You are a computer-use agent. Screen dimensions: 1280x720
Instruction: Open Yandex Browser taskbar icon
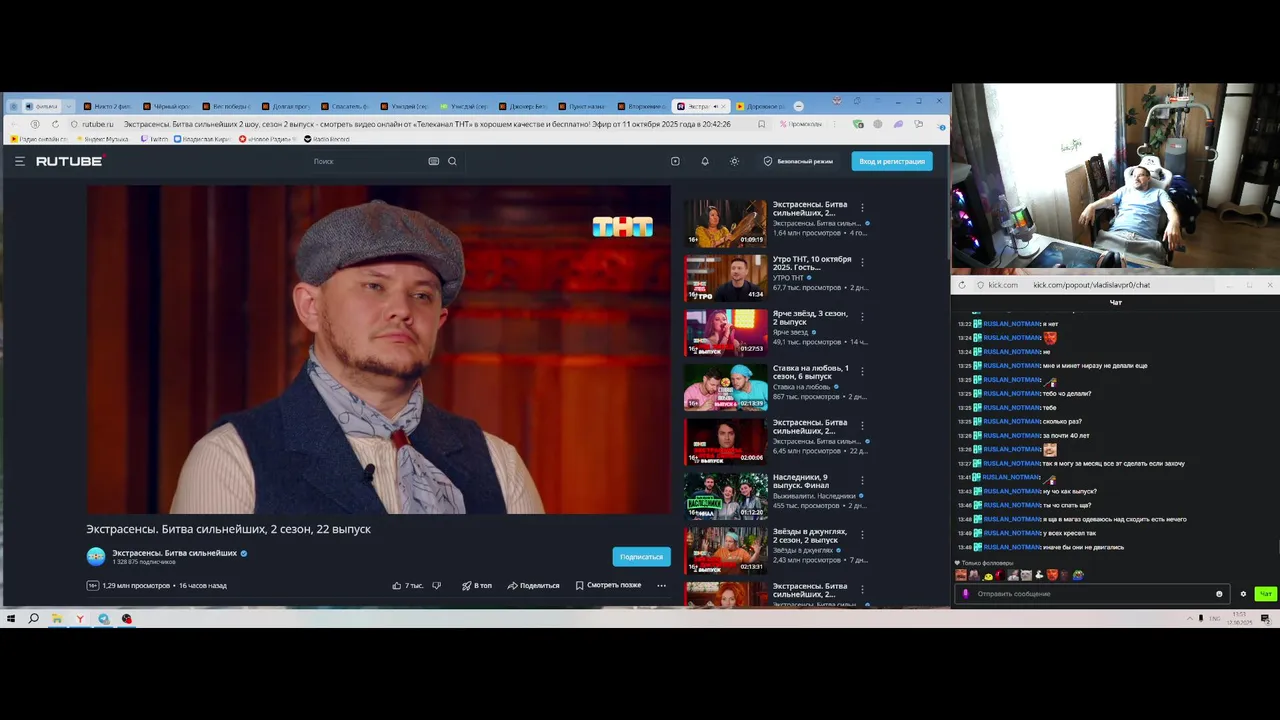click(x=80, y=619)
